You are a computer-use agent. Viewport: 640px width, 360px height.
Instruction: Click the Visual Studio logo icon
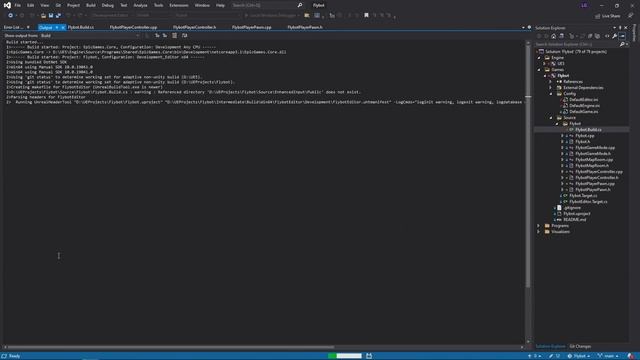(7, 5)
